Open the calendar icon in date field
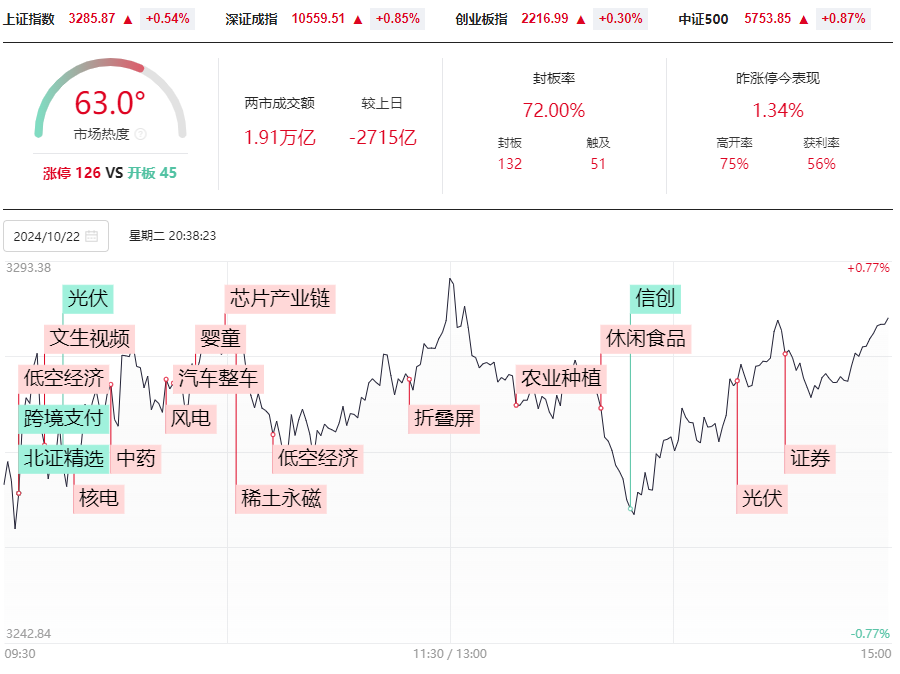The image size is (900, 674). point(91,236)
